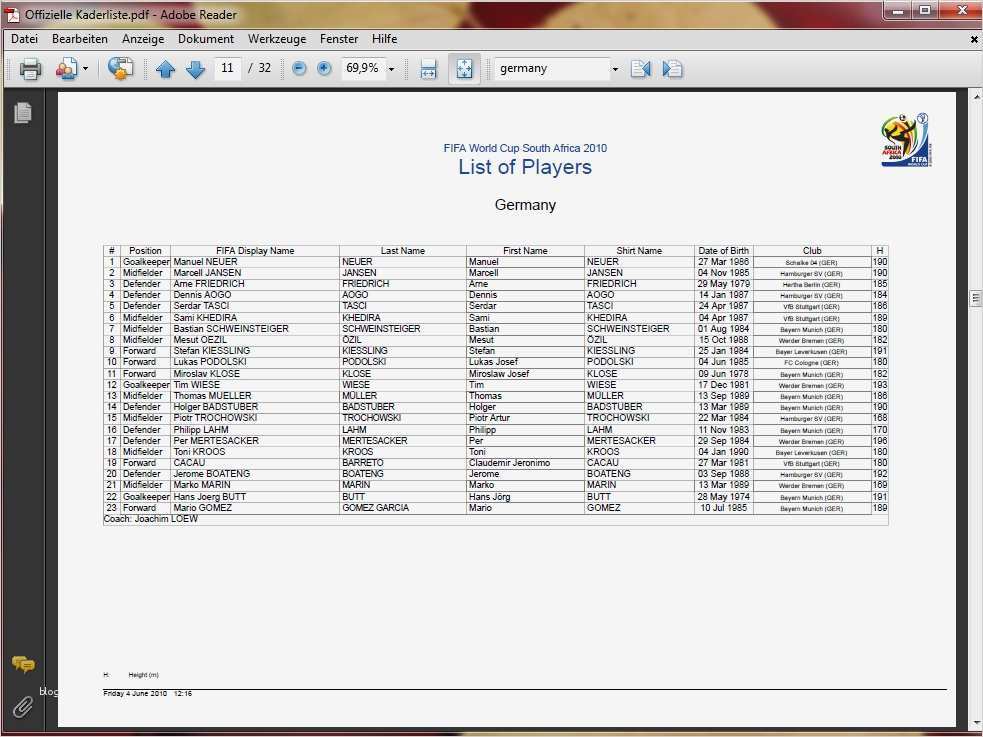Toggle the Fit Page view icon
Screen dimensions: 983x737
click(465, 68)
